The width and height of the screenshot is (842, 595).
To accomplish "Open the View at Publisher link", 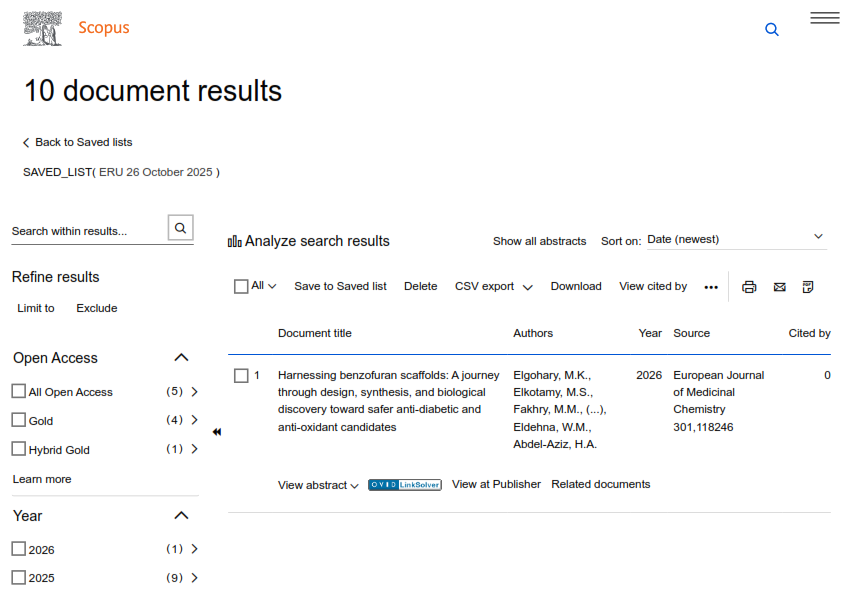I will coord(496,484).
